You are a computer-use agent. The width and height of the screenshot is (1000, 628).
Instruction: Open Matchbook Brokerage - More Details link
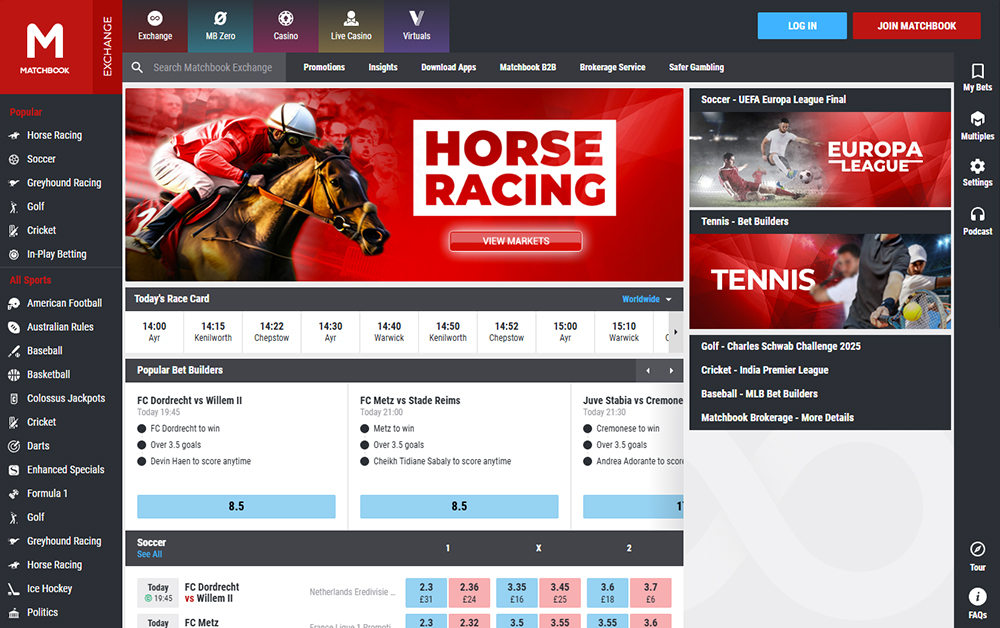tap(777, 418)
